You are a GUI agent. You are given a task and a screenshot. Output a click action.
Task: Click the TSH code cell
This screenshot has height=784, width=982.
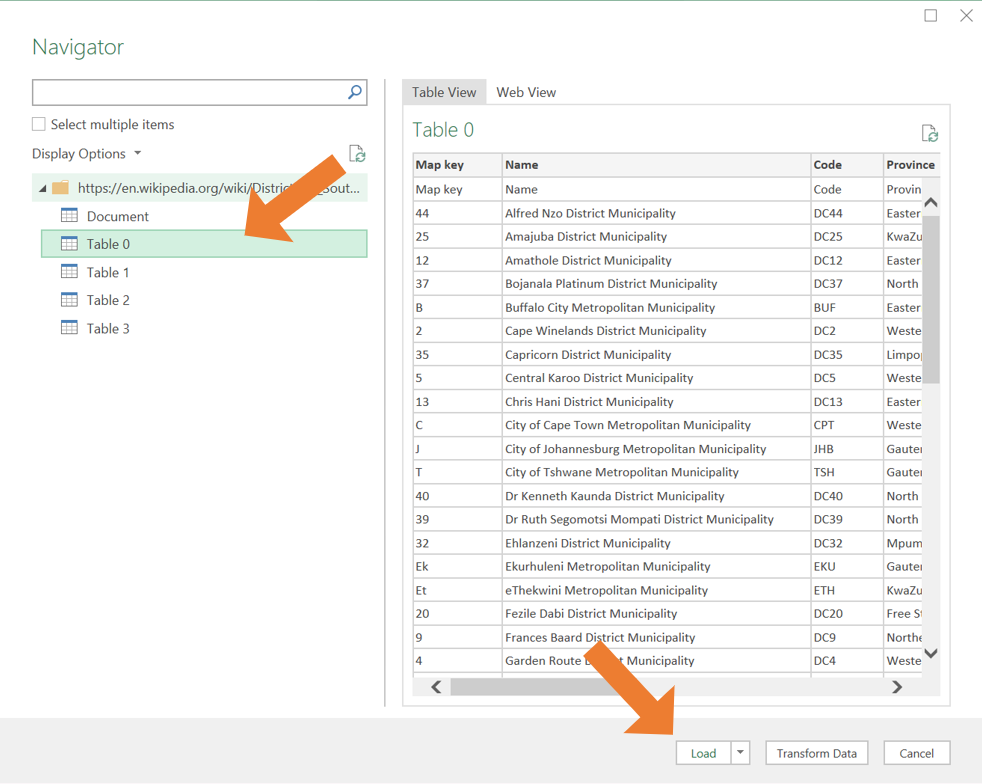click(x=847, y=472)
